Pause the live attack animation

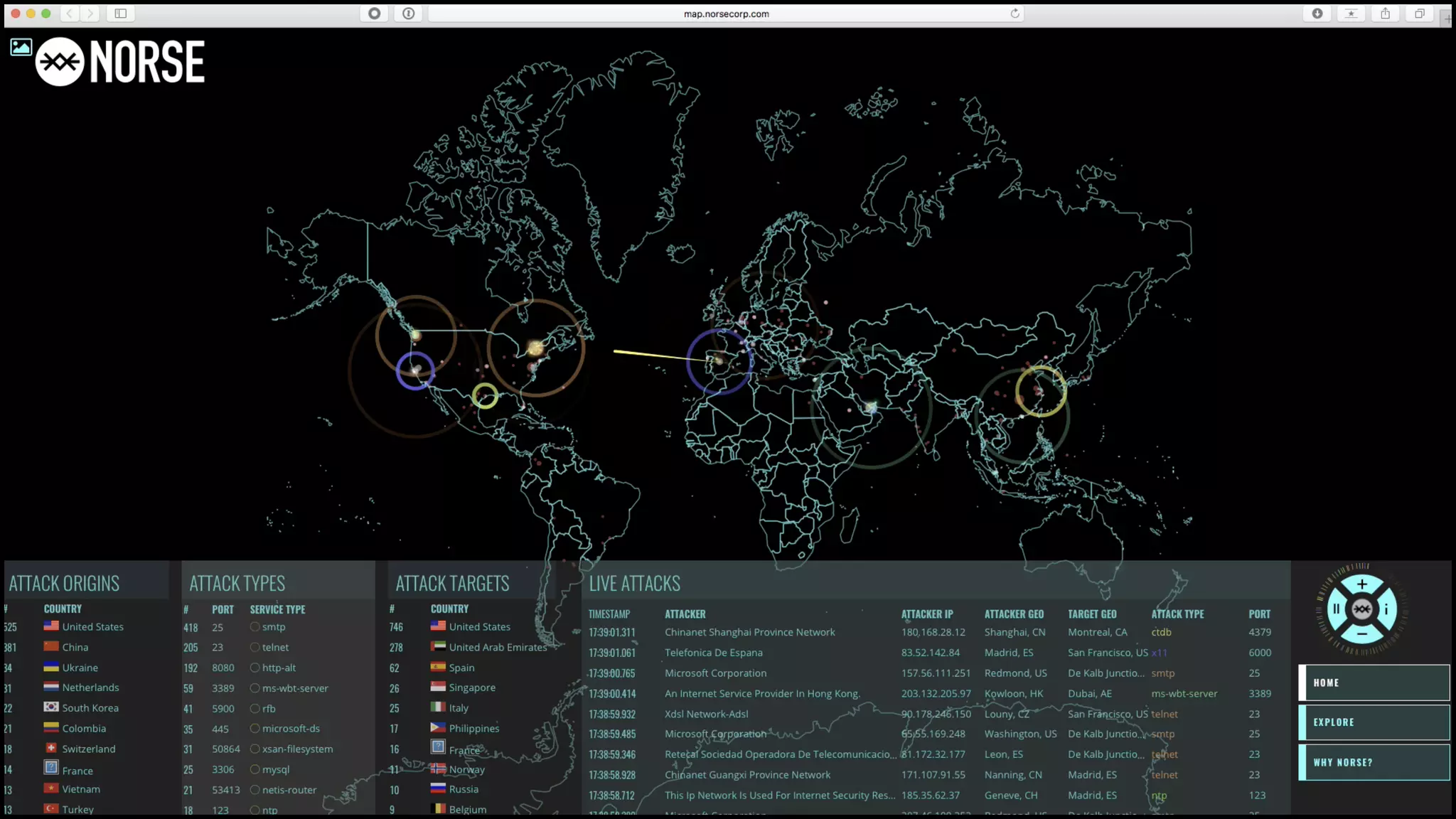tap(1337, 609)
